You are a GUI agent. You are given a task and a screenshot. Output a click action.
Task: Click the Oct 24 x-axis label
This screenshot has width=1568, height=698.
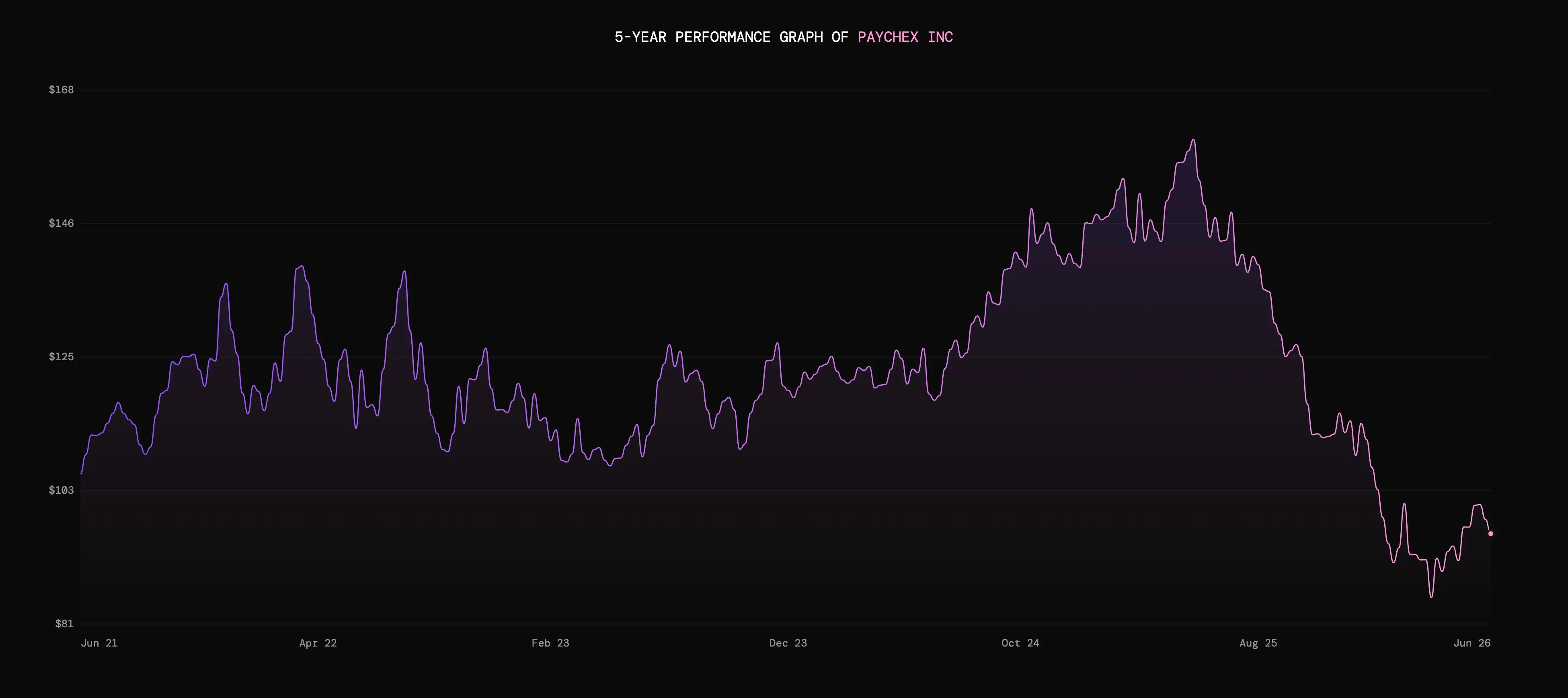point(1020,643)
